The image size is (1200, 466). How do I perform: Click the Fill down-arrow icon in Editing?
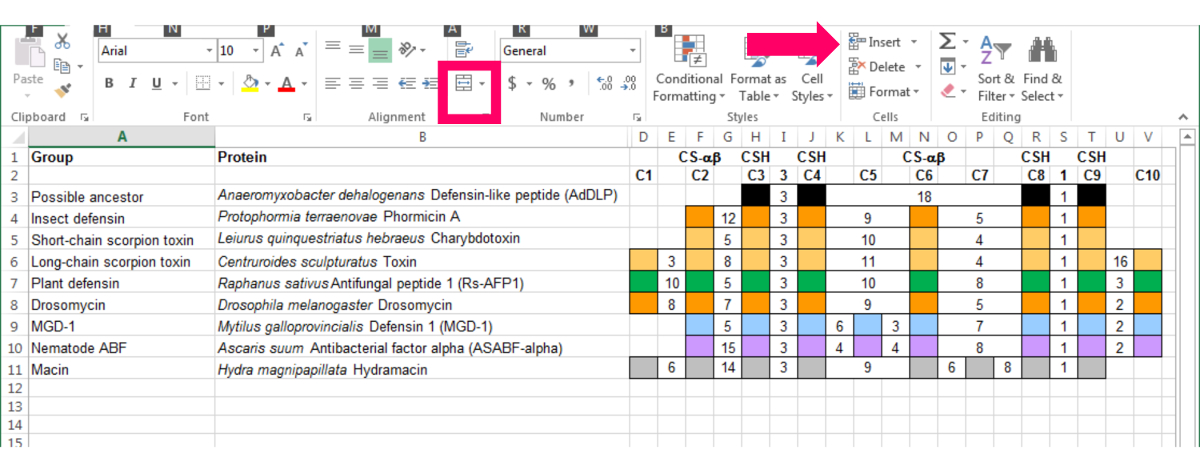(947, 67)
